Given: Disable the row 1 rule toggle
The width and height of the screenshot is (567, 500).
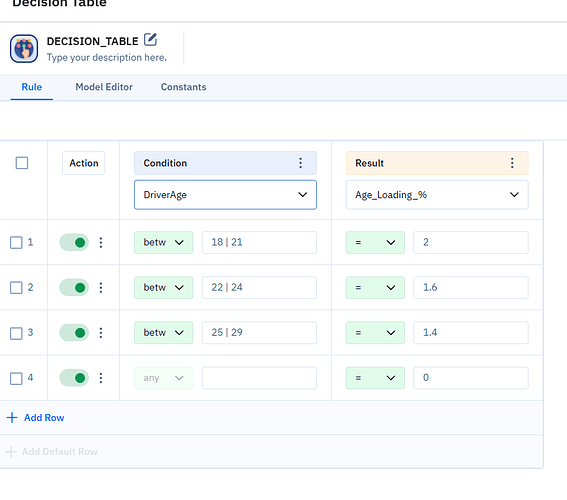Looking at the screenshot, I should point(74,242).
